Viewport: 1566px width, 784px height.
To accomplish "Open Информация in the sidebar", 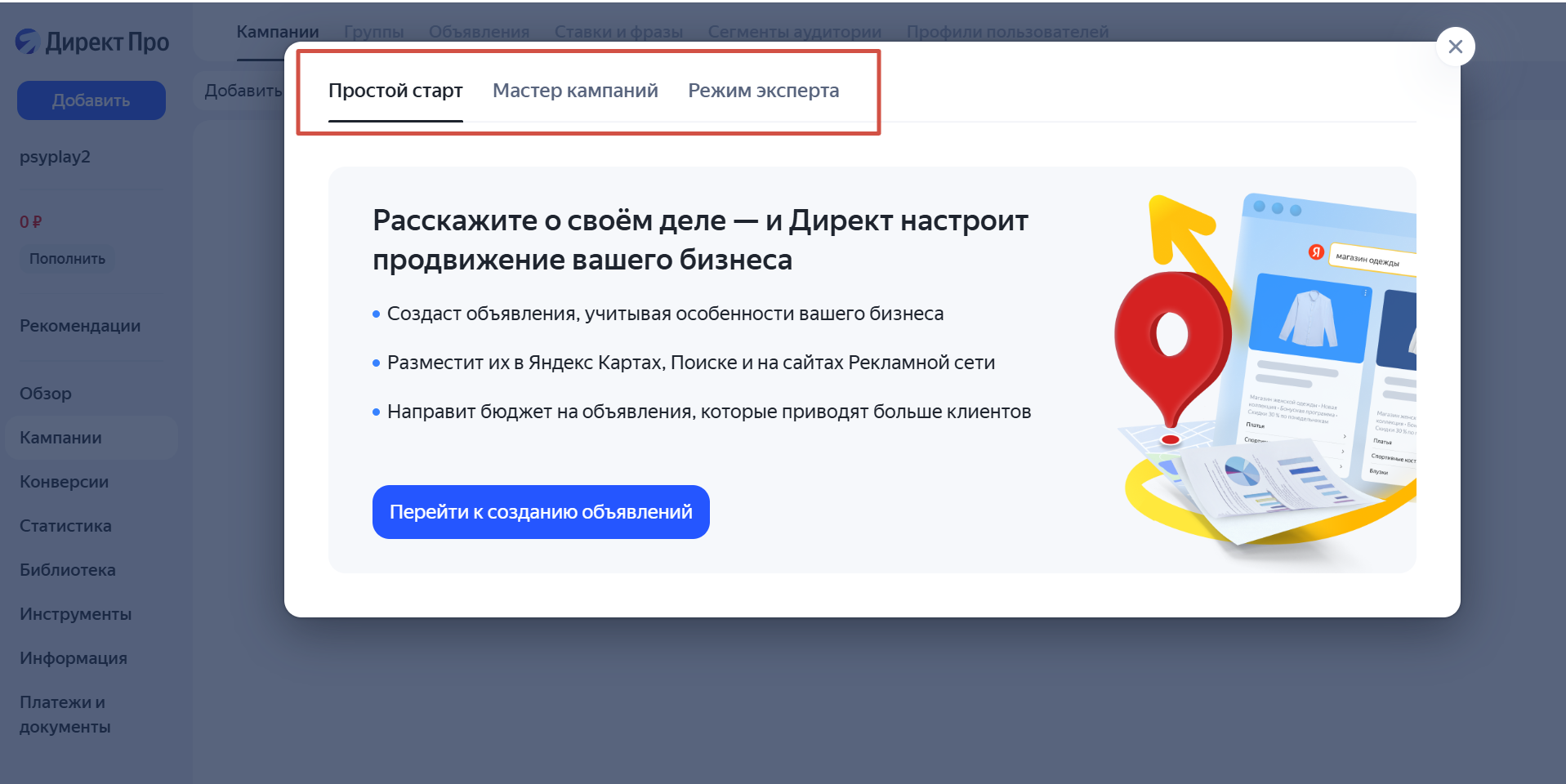I will click(74, 658).
